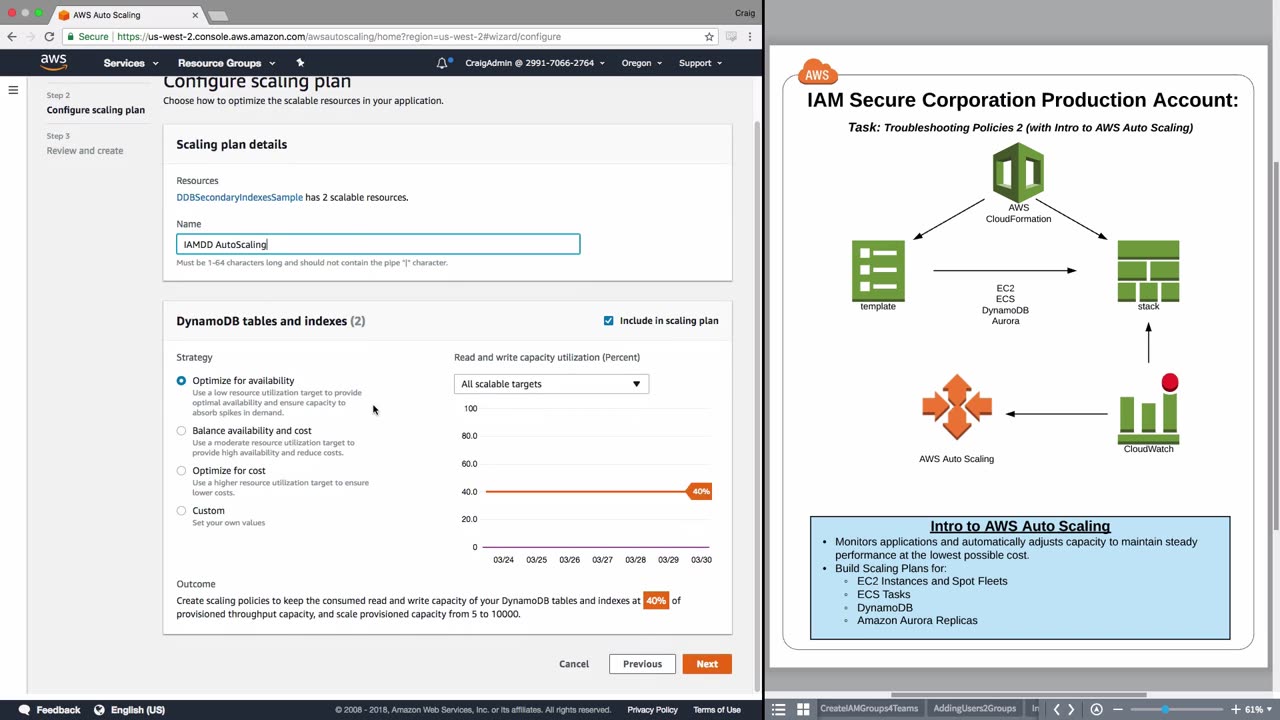Change language from English (US)

point(138,710)
